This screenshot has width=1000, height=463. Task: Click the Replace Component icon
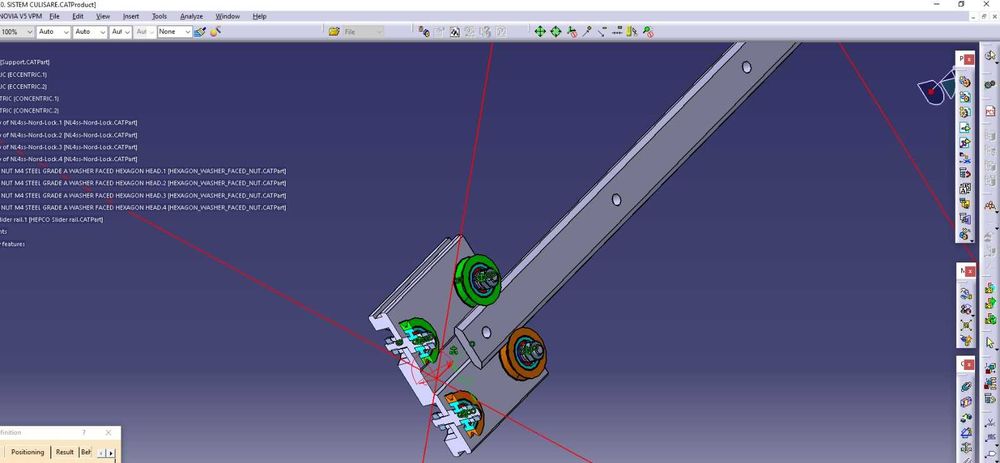click(965, 158)
